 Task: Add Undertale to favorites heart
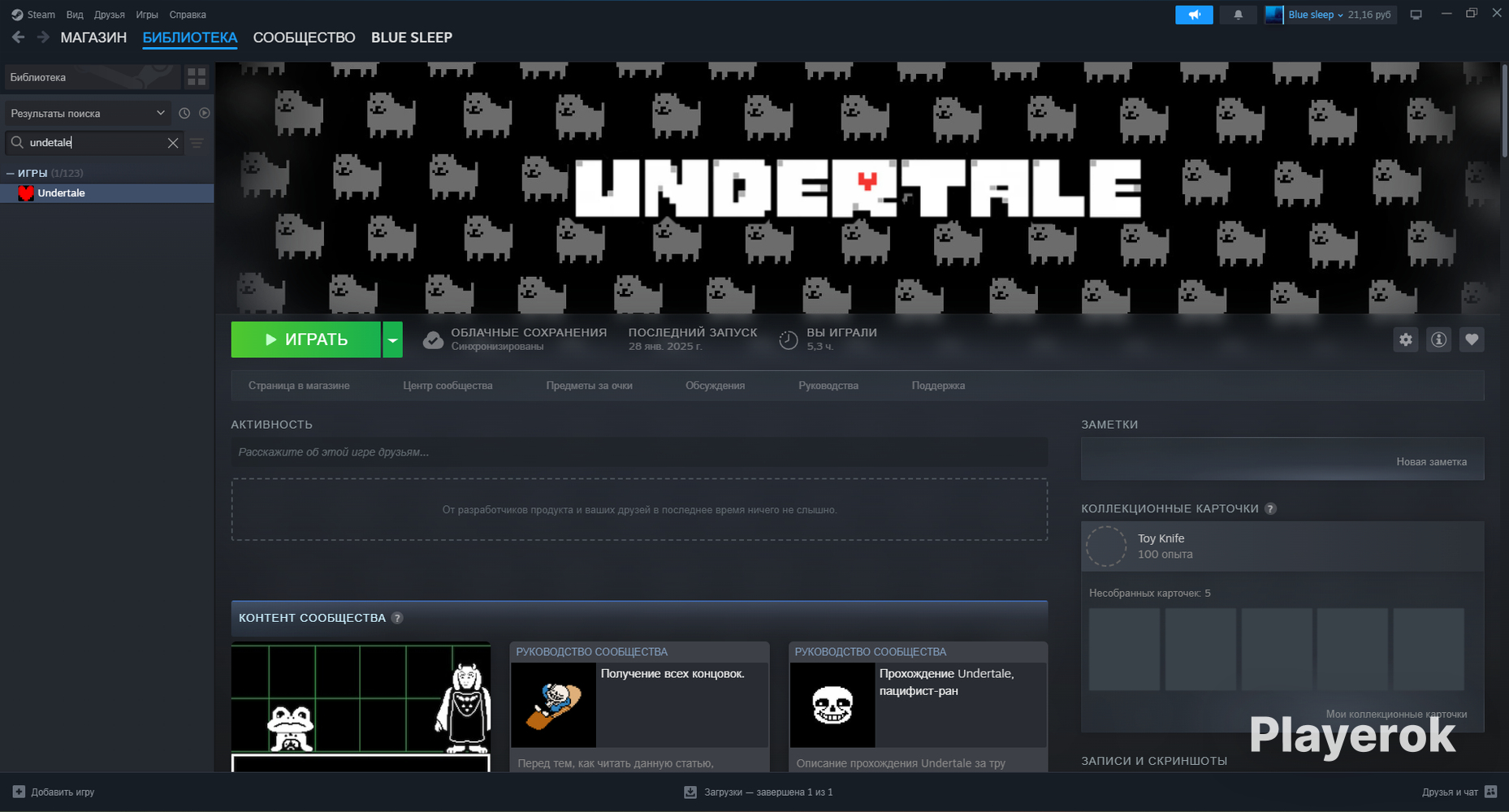tap(1472, 340)
